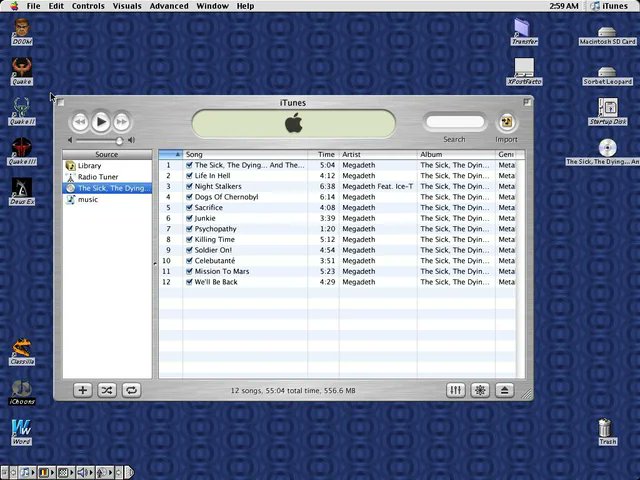The width and height of the screenshot is (640, 480).
Task: Uncheck track 1 The Sick, The Dying
Action: point(189,165)
